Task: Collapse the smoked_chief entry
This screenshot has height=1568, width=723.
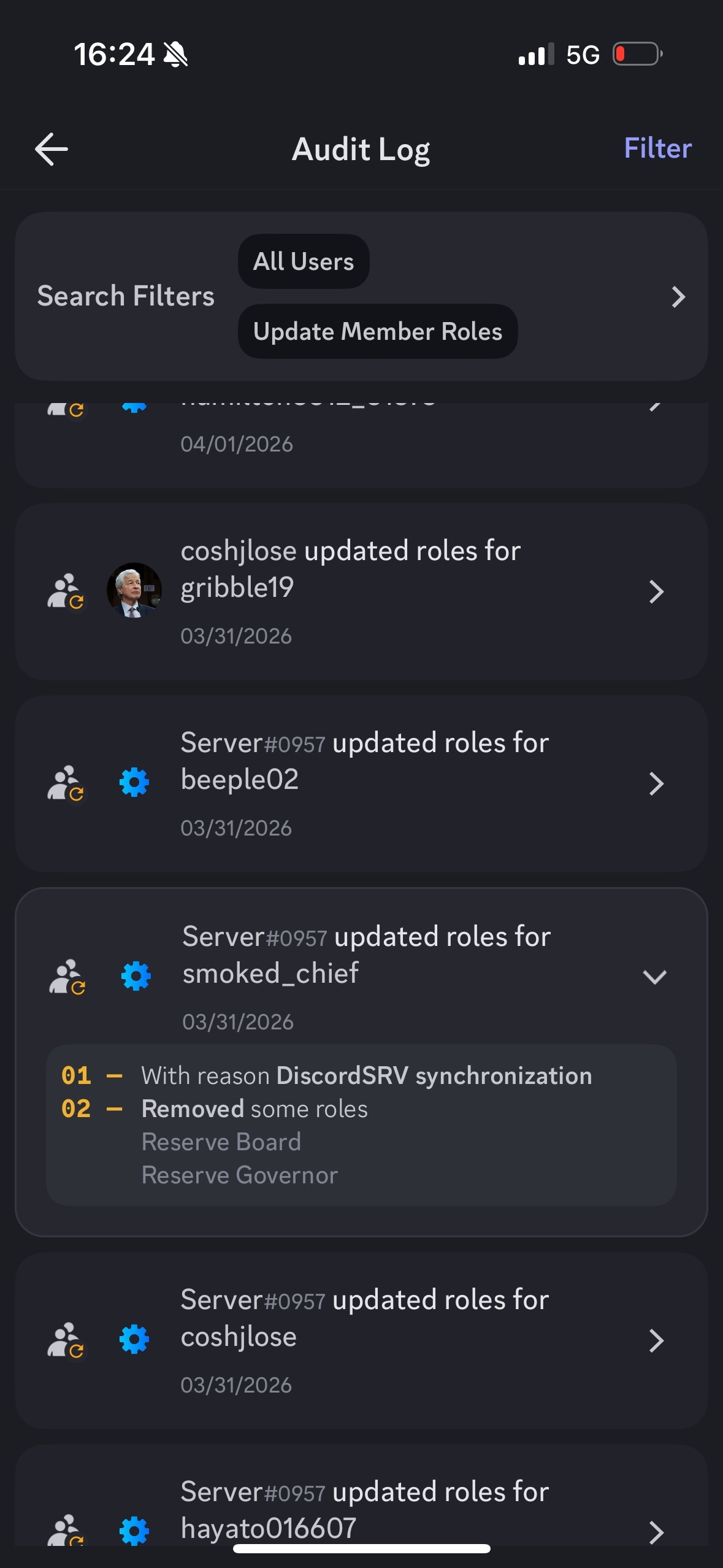Action: [x=654, y=977]
